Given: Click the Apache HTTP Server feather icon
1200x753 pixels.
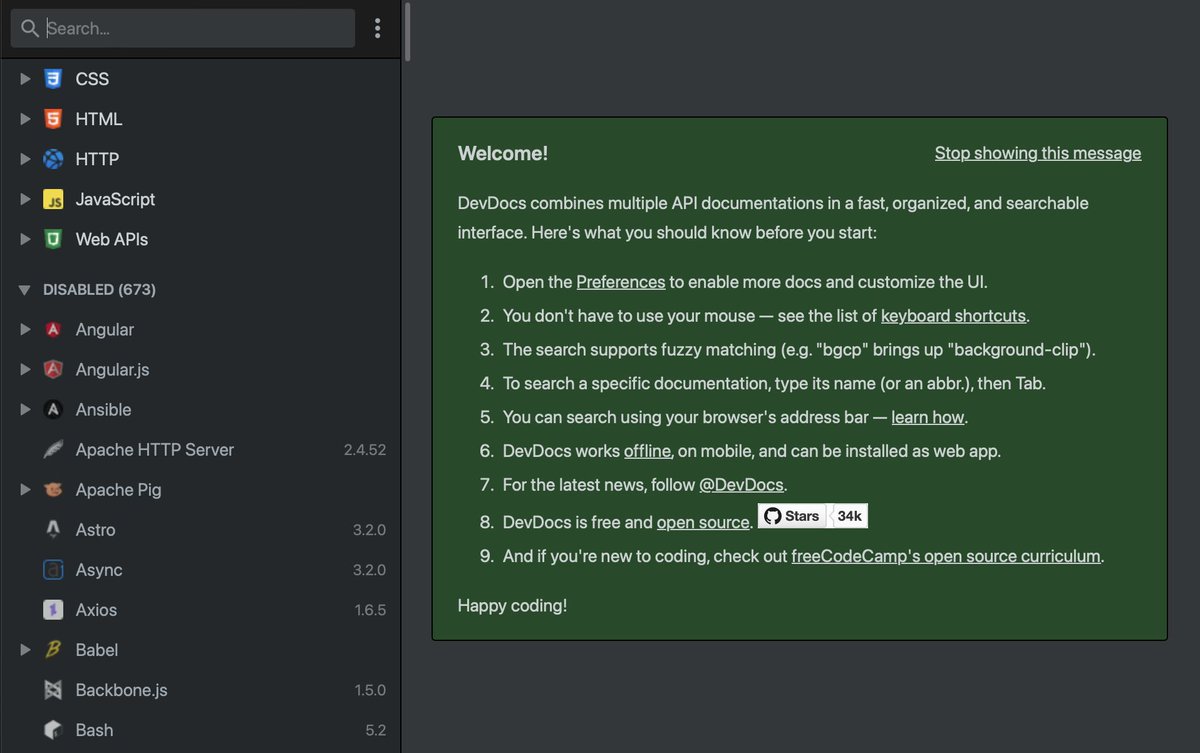Looking at the screenshot, I should pos(53,449).
